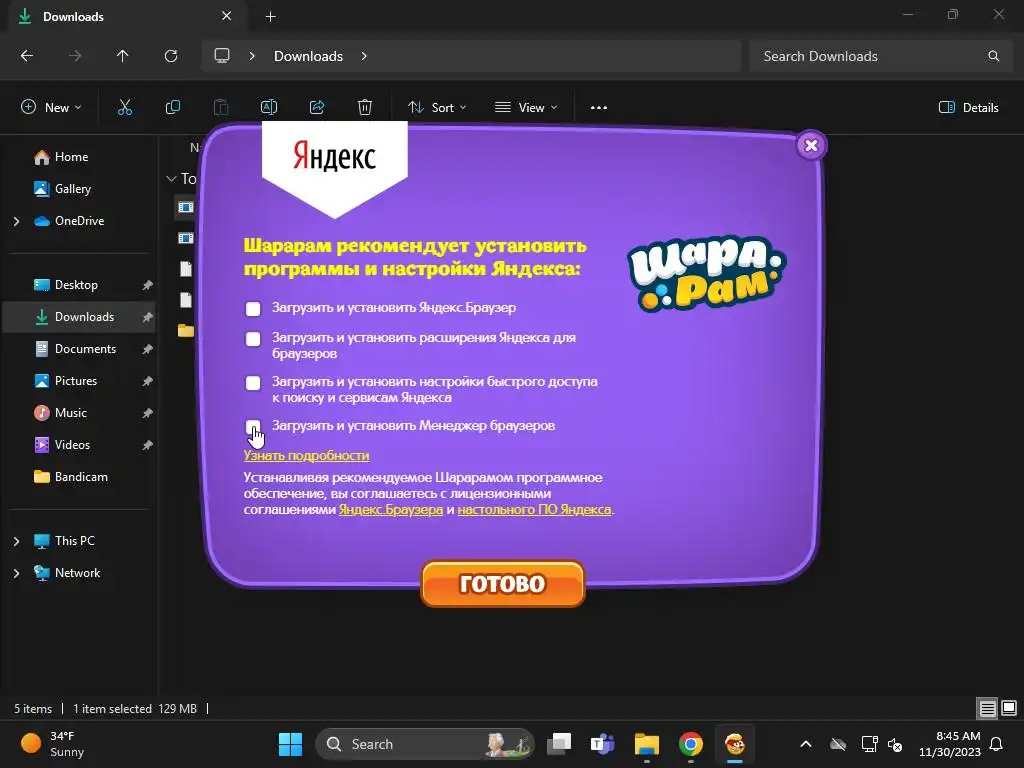Toggle the Details pane button
The height and width of the screenshot is (768, 1024).
pyautogui.click(x=968, y=108)
